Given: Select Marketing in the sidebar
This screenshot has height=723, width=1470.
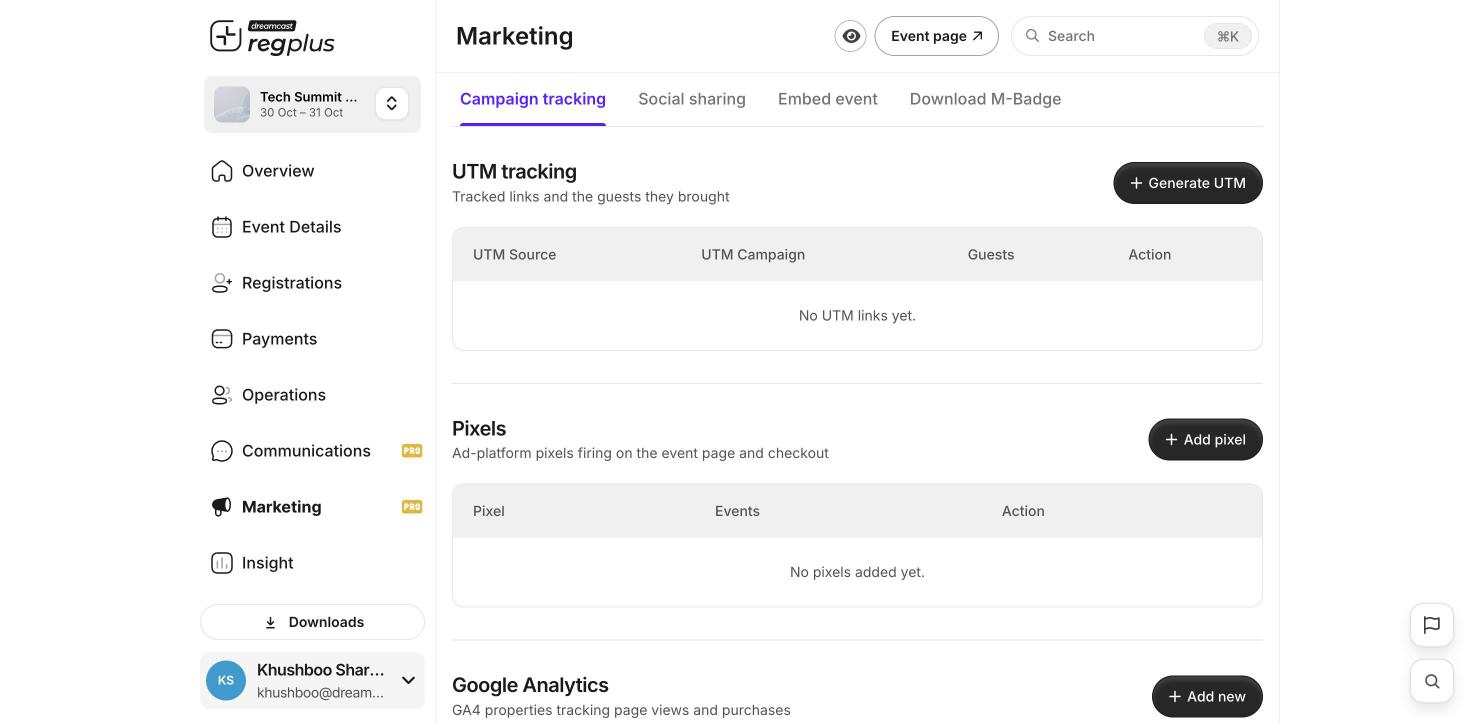Looking at the screenshot, I should [312, 507].
